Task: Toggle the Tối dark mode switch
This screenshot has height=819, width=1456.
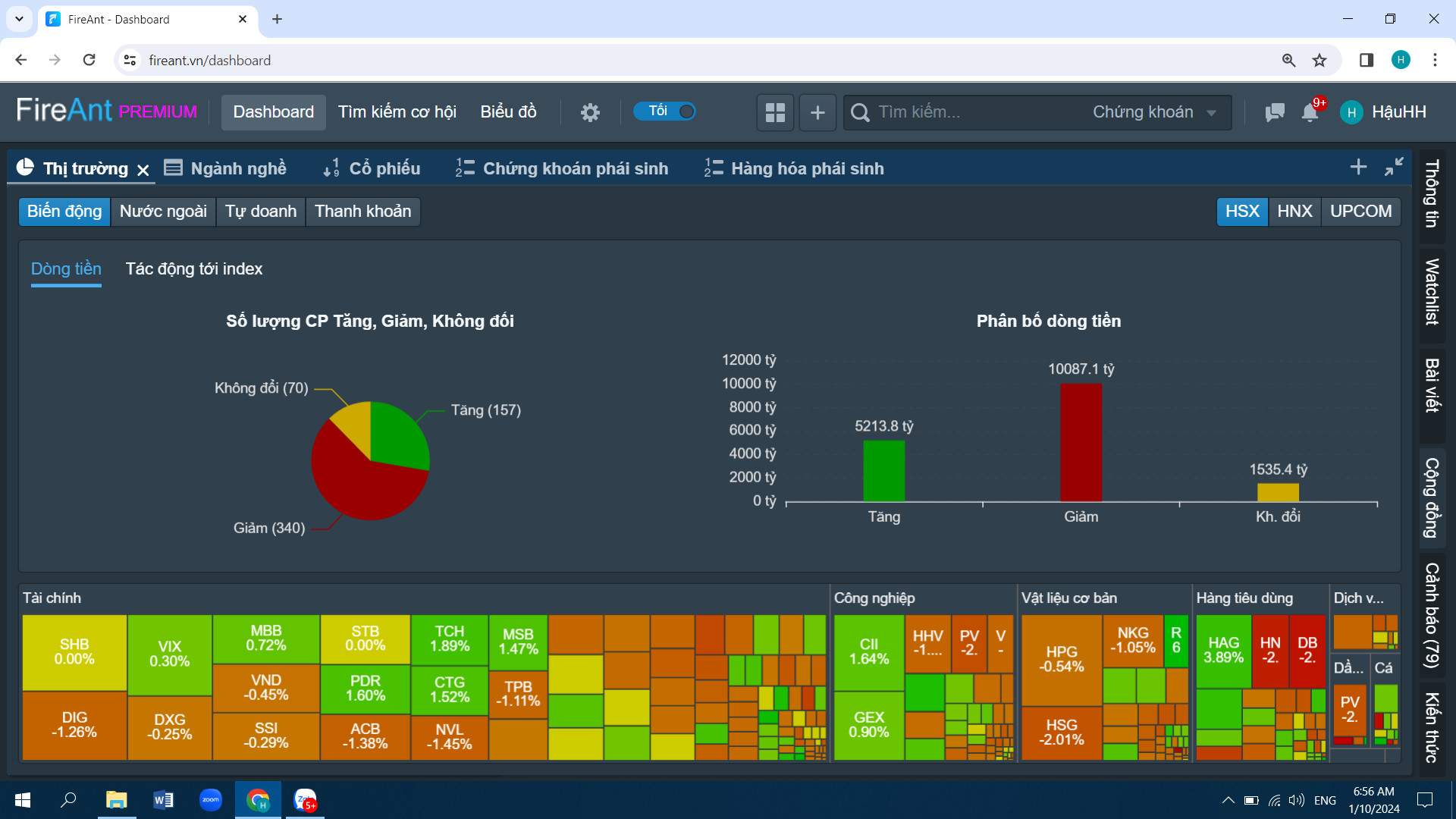Action: click(x=665, y=111)
